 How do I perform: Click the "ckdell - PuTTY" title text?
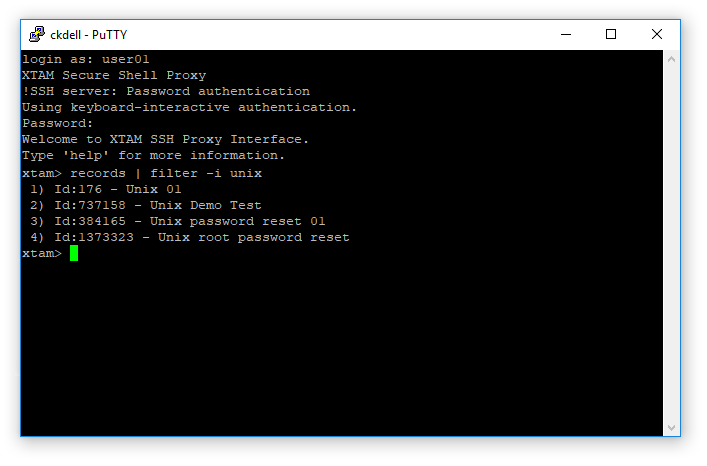(x=88, y=34)
